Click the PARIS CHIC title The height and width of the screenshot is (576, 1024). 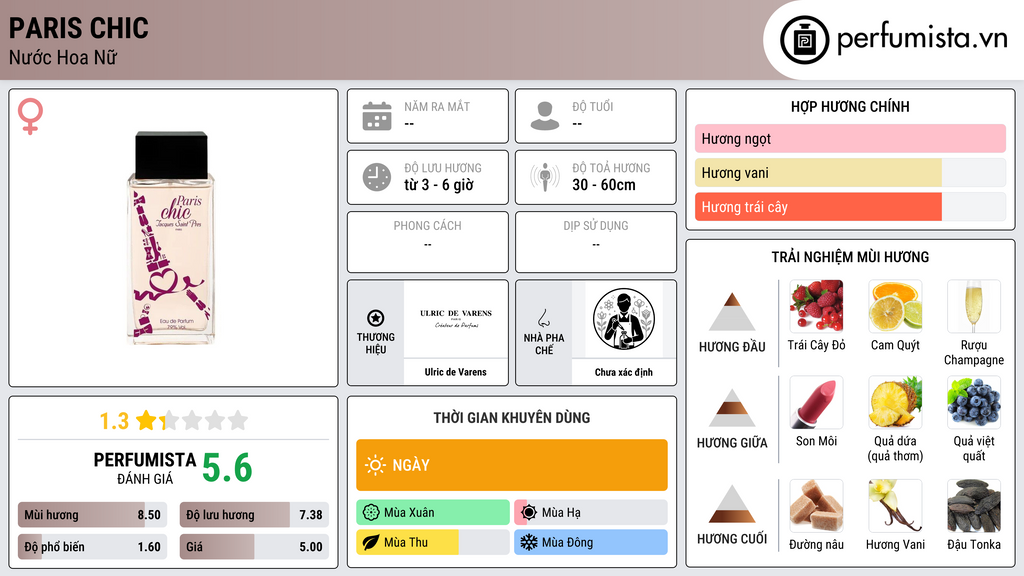point(78,28)
